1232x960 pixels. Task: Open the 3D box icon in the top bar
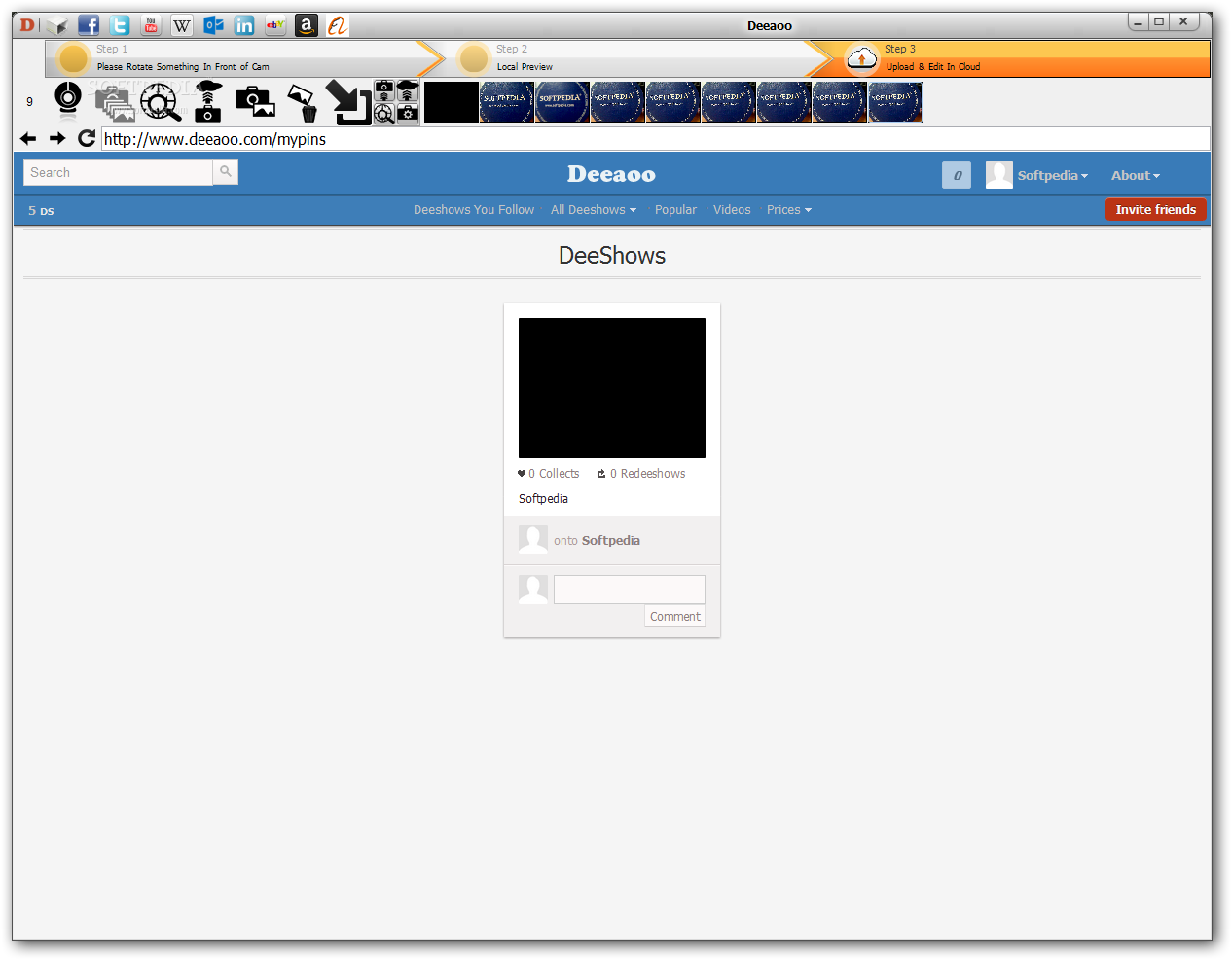pyautogui.click(x=57, y=25)
